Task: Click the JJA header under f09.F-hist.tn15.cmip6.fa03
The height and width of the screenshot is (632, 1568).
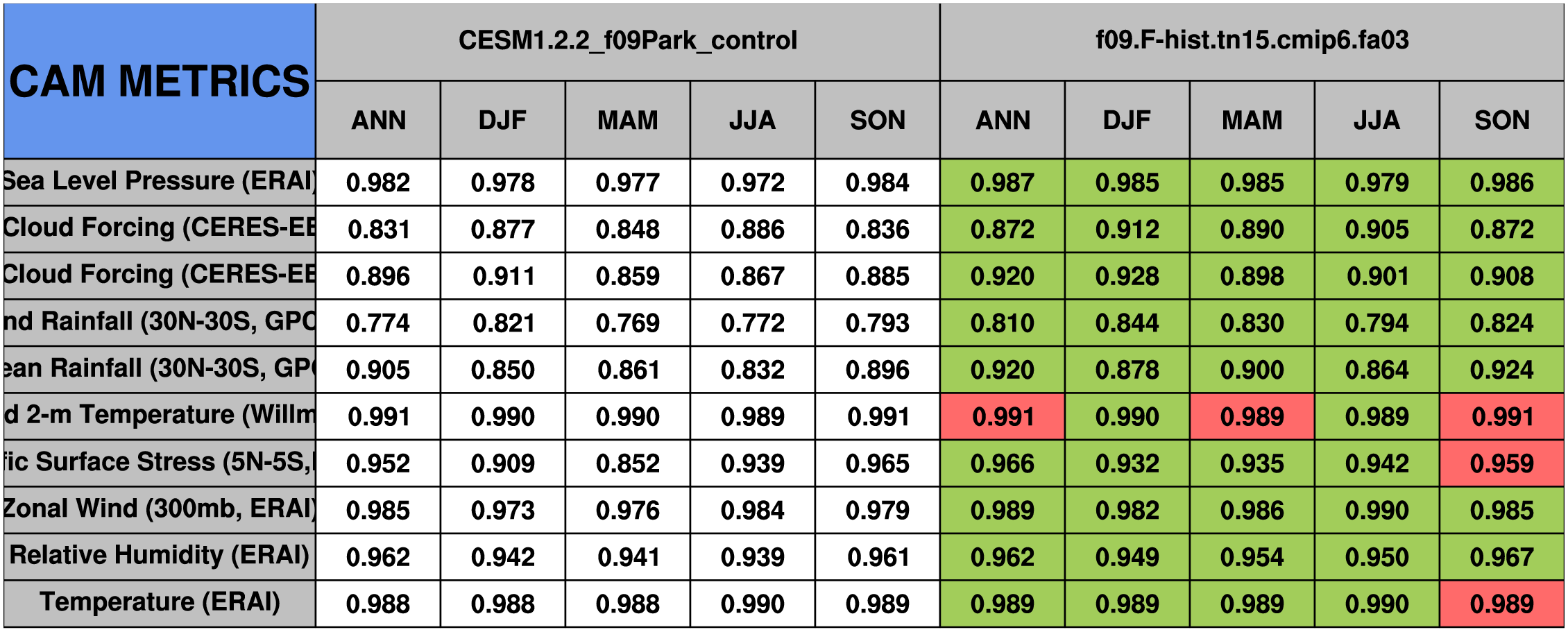Action: point(1377,121)
